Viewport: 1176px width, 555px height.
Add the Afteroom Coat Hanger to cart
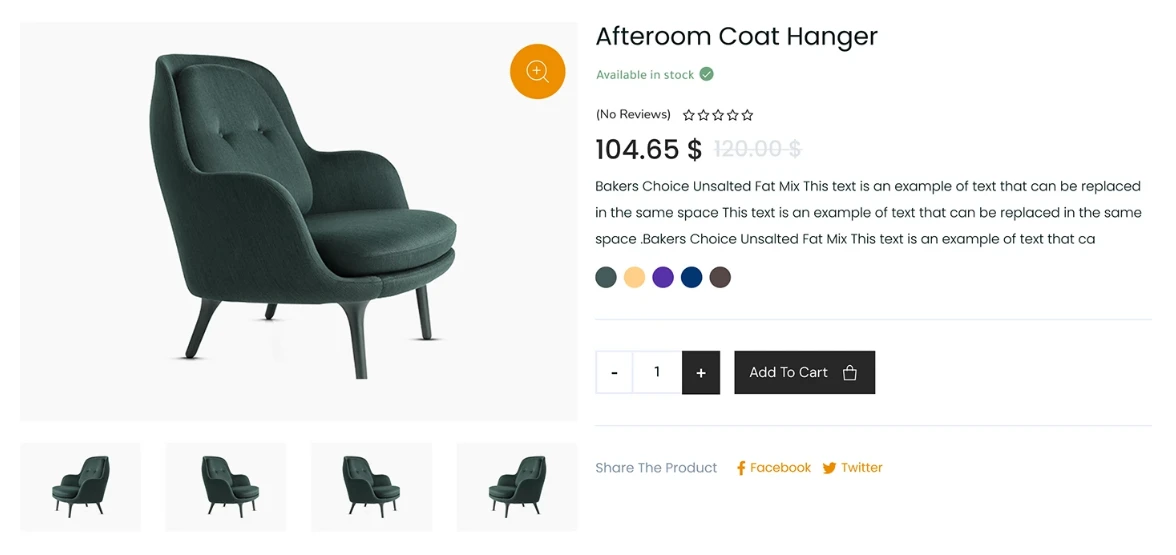pyautogui.click(x=804, y=372)
